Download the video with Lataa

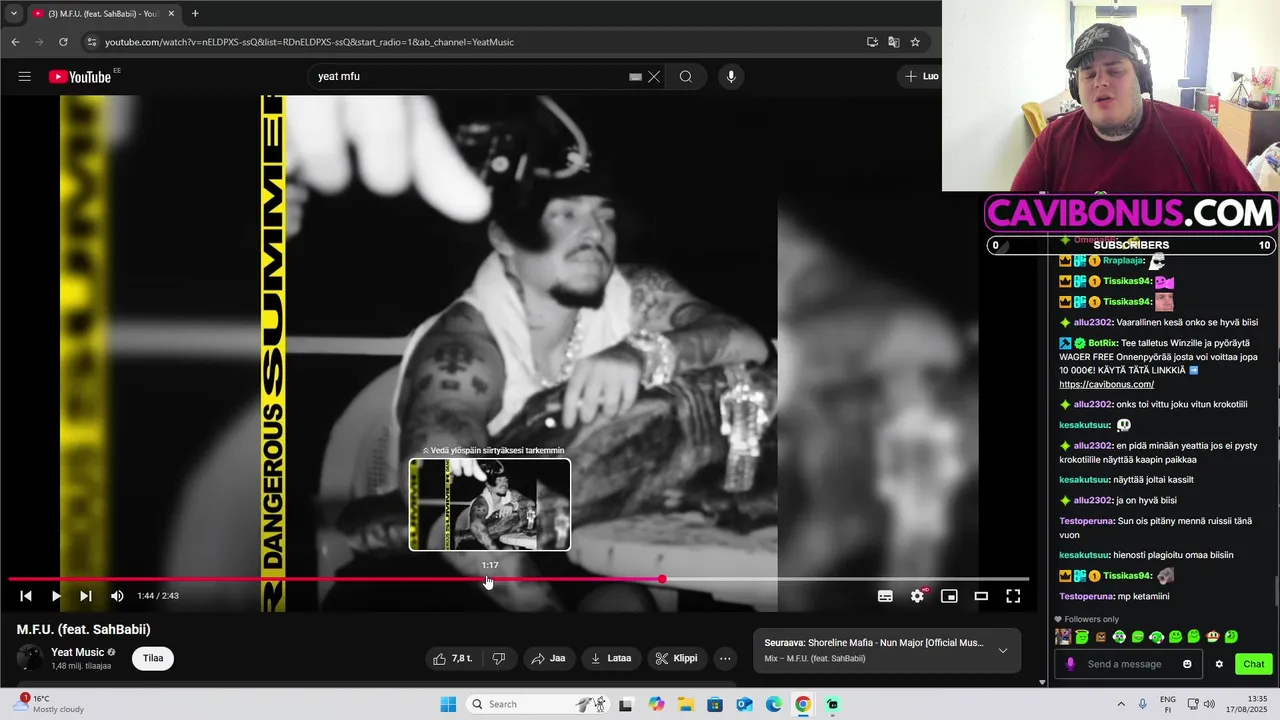point(611,658)
